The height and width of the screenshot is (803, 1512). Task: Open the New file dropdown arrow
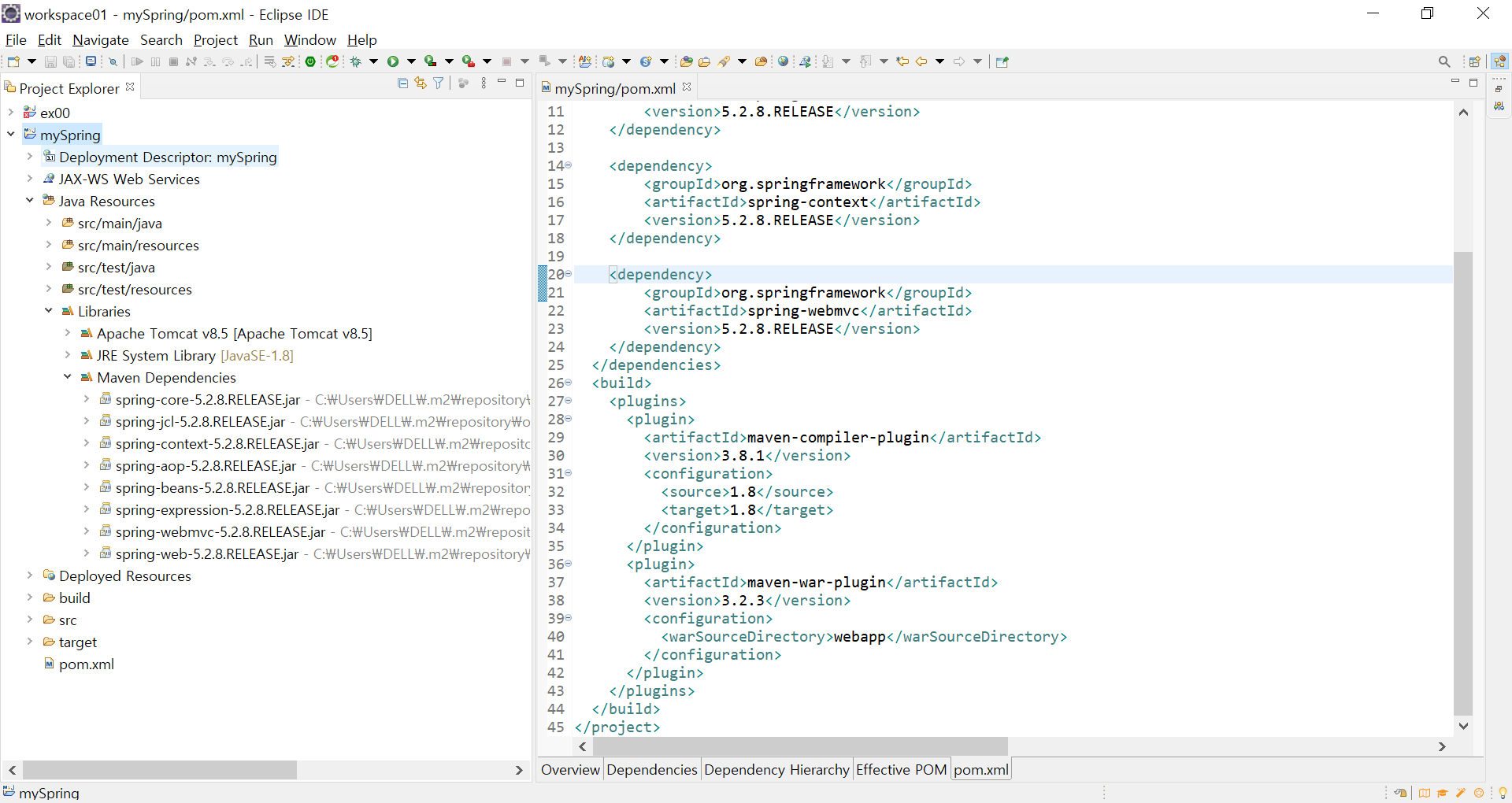(x=31, y=61)
